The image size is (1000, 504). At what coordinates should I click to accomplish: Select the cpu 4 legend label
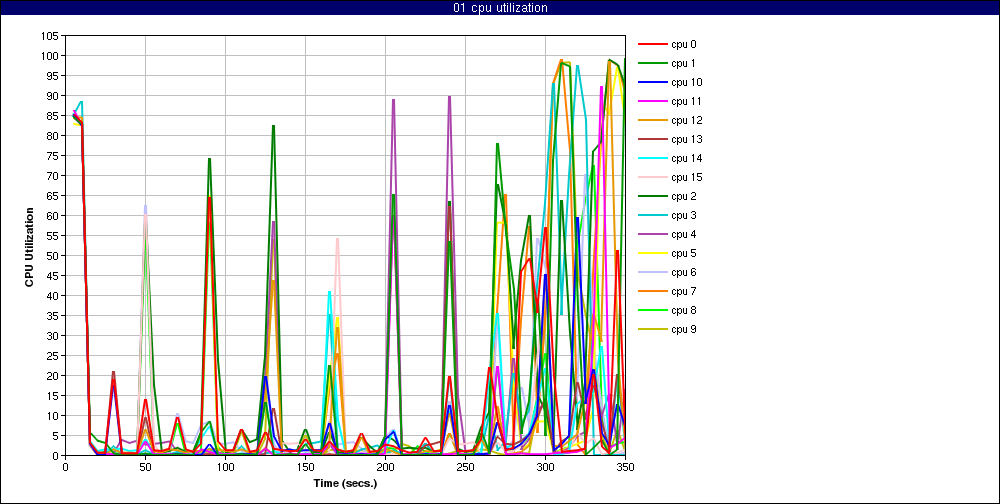coord(683,234)
